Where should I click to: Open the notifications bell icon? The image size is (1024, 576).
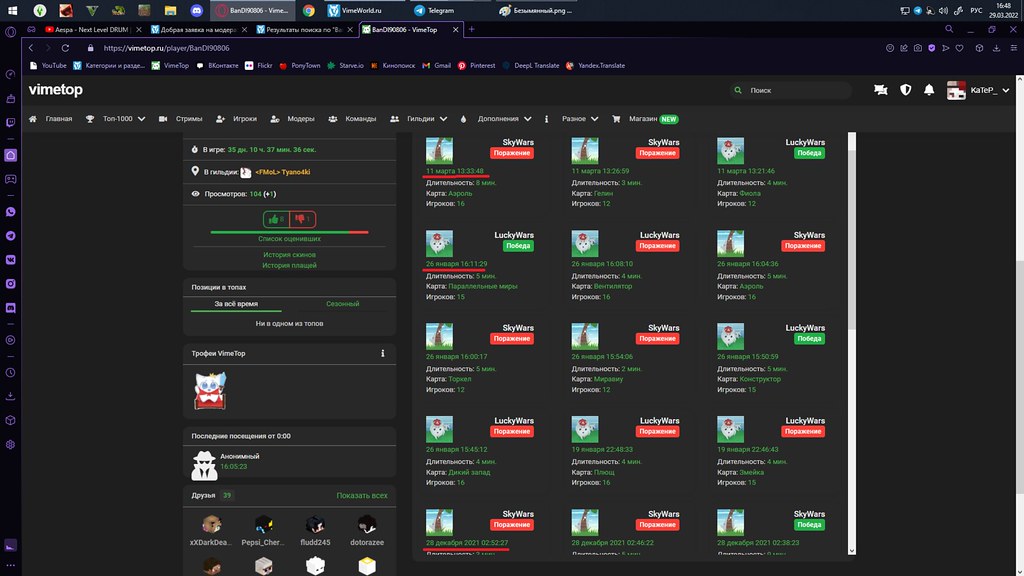pyautogui.click(x=929, y=90)
